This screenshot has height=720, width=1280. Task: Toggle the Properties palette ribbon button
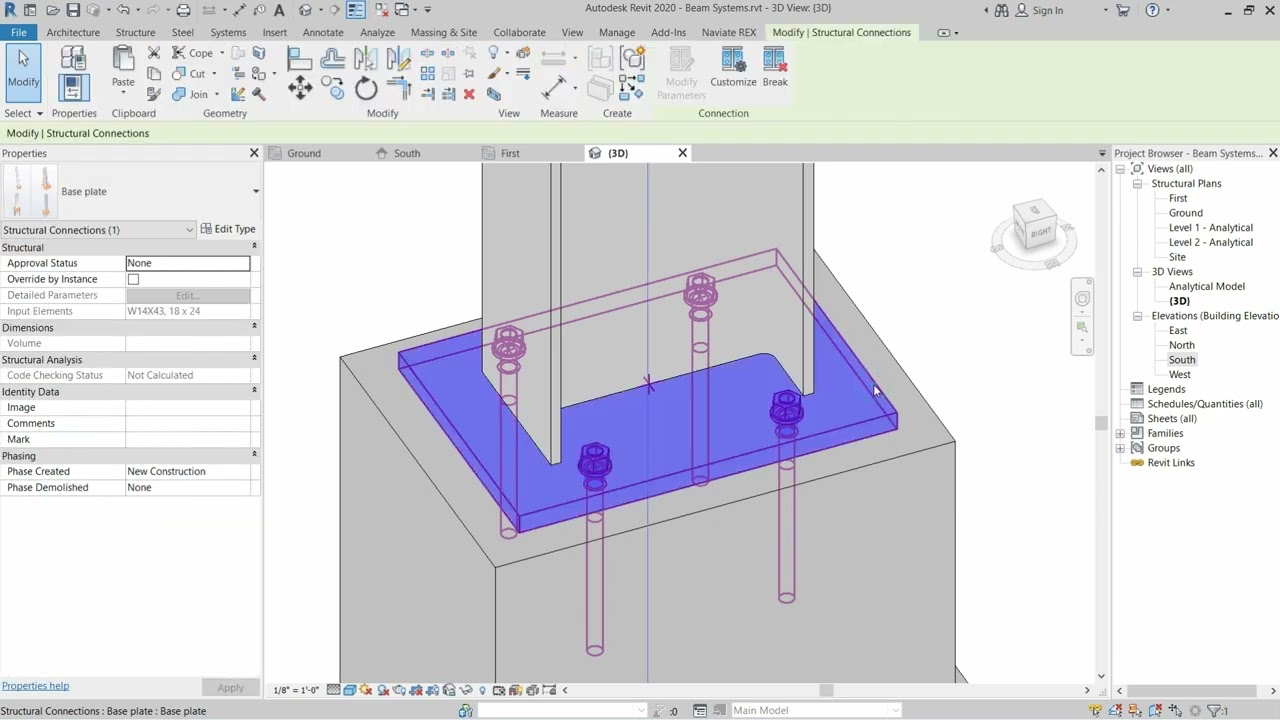(x=73, y=88)
